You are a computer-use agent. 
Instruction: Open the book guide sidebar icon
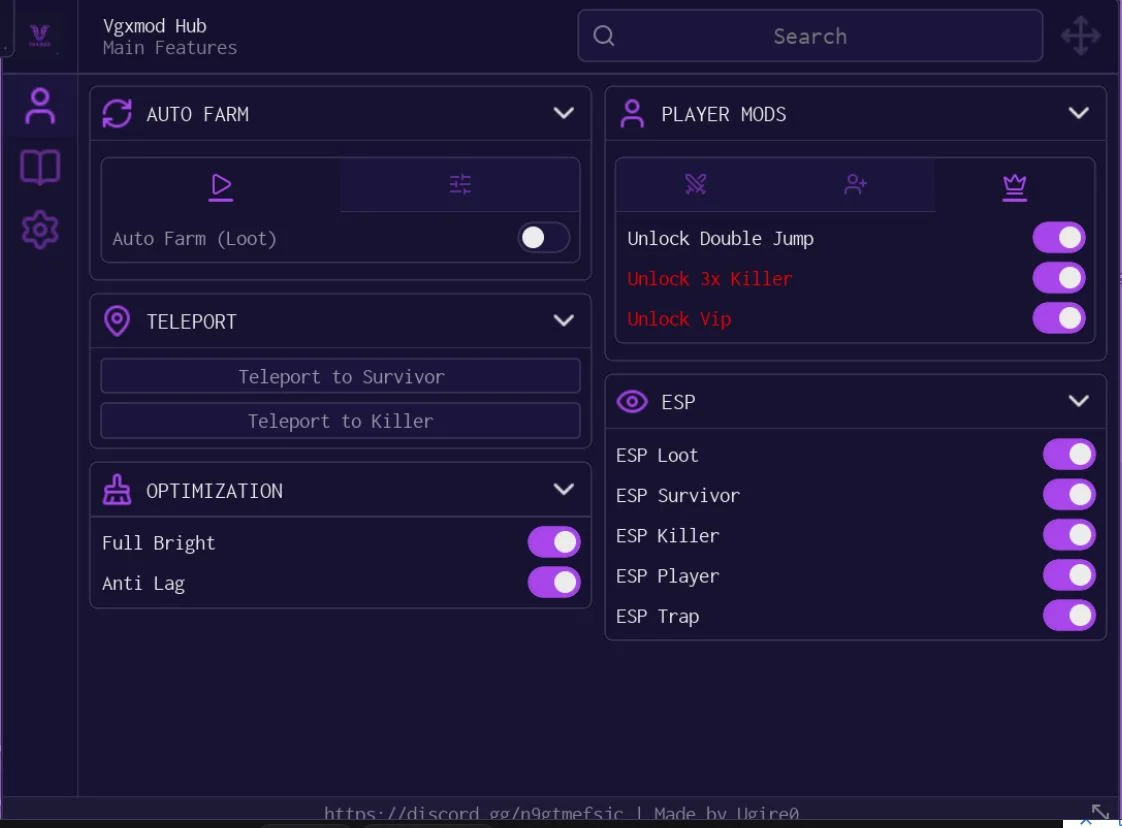40,167
